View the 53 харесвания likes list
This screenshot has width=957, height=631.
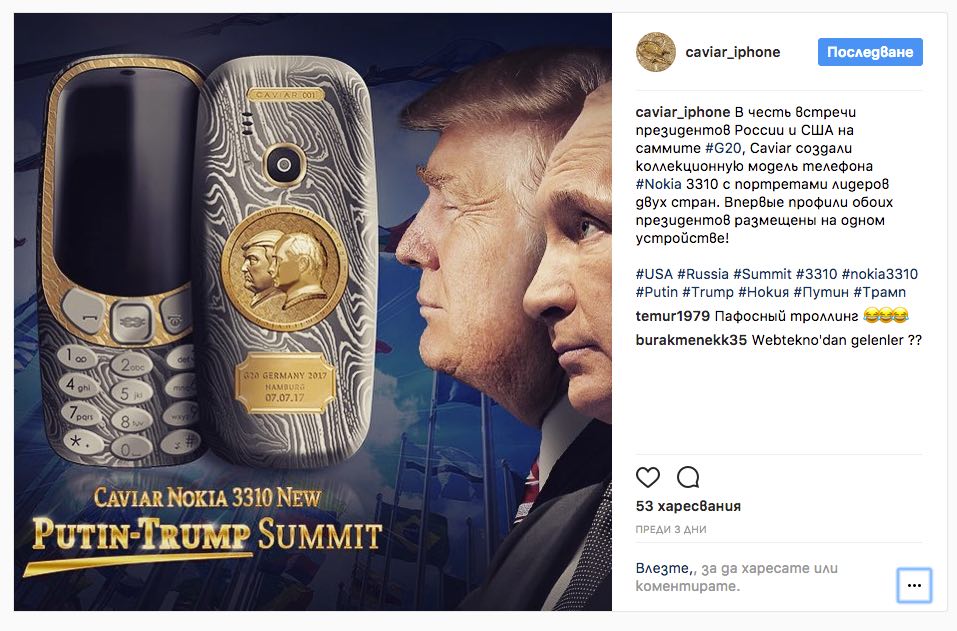tap(688, 507)
